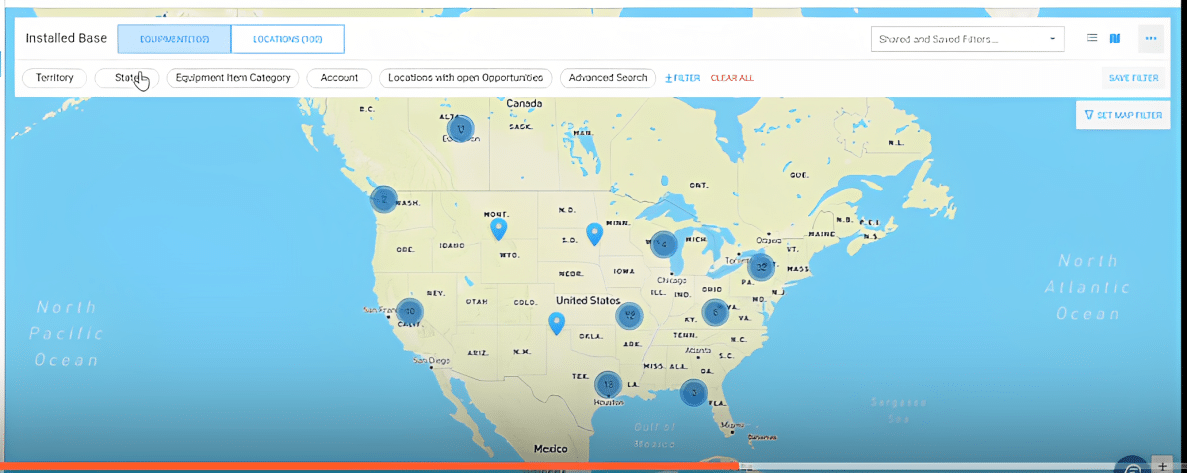Open the cluster marker over Alberta
Screen dimensions: 1187x473
460,129
